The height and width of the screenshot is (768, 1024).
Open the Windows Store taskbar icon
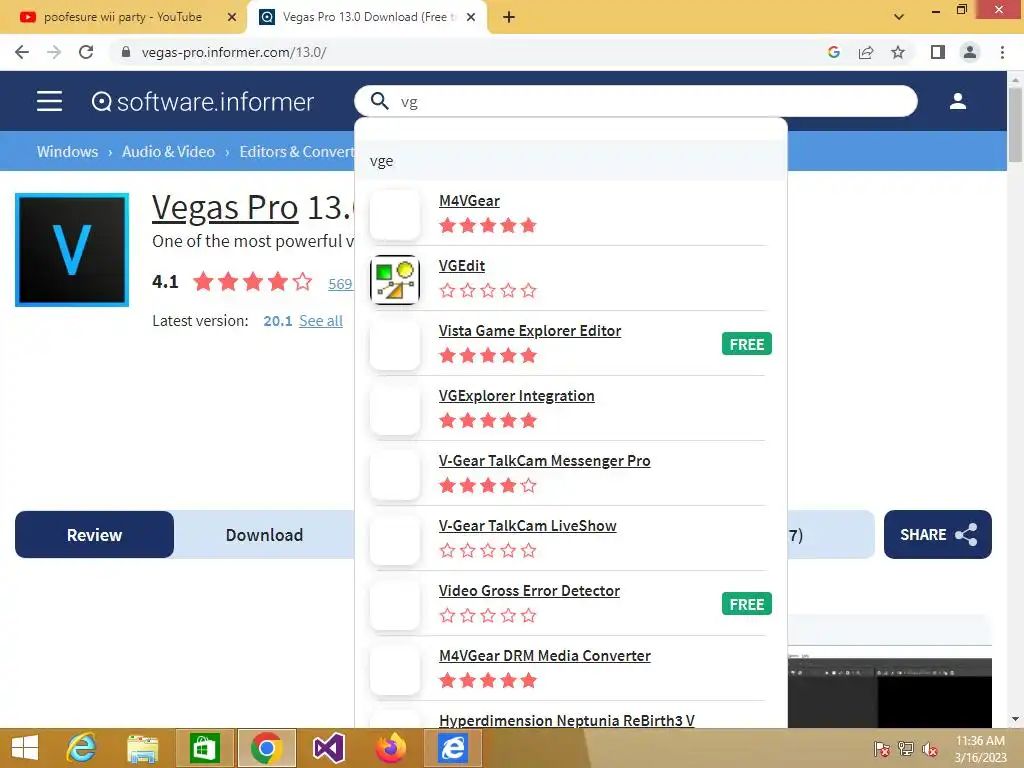coord(204,748)
